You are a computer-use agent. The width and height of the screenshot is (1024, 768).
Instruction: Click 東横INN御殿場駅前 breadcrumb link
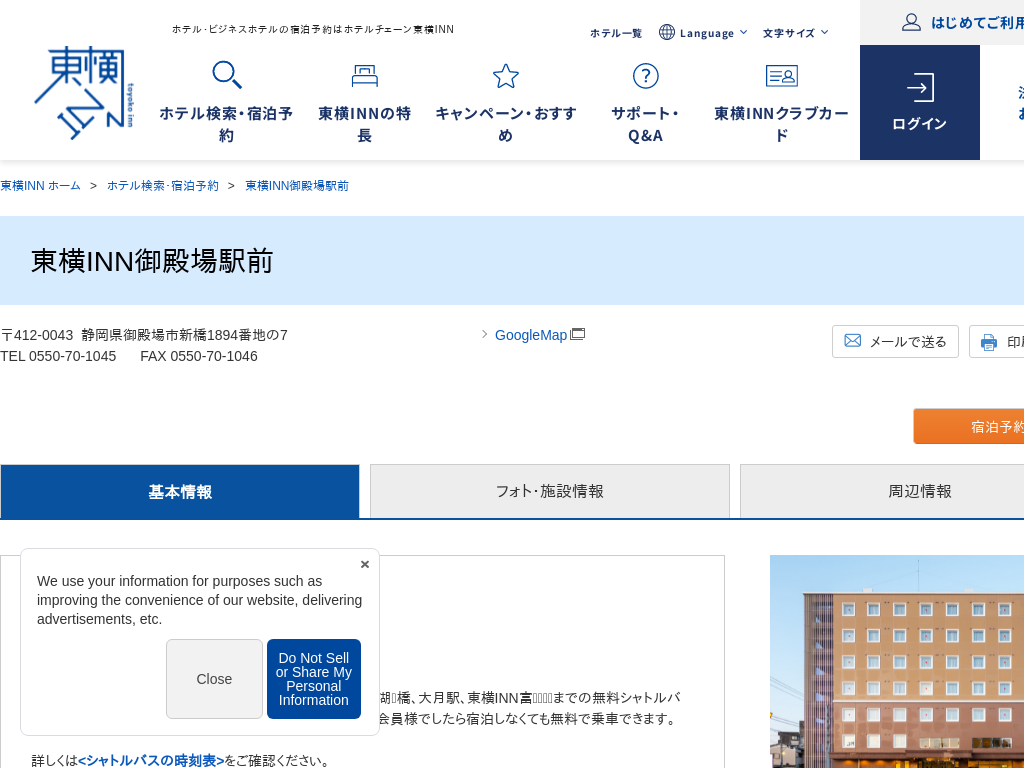coord(296,185)
